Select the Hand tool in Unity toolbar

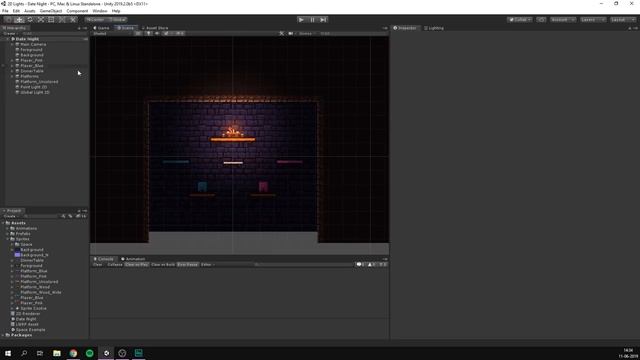(9, 20)
